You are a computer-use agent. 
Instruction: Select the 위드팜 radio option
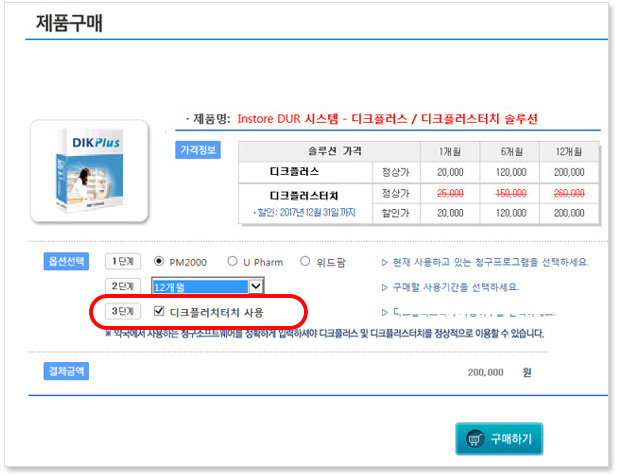305,261
